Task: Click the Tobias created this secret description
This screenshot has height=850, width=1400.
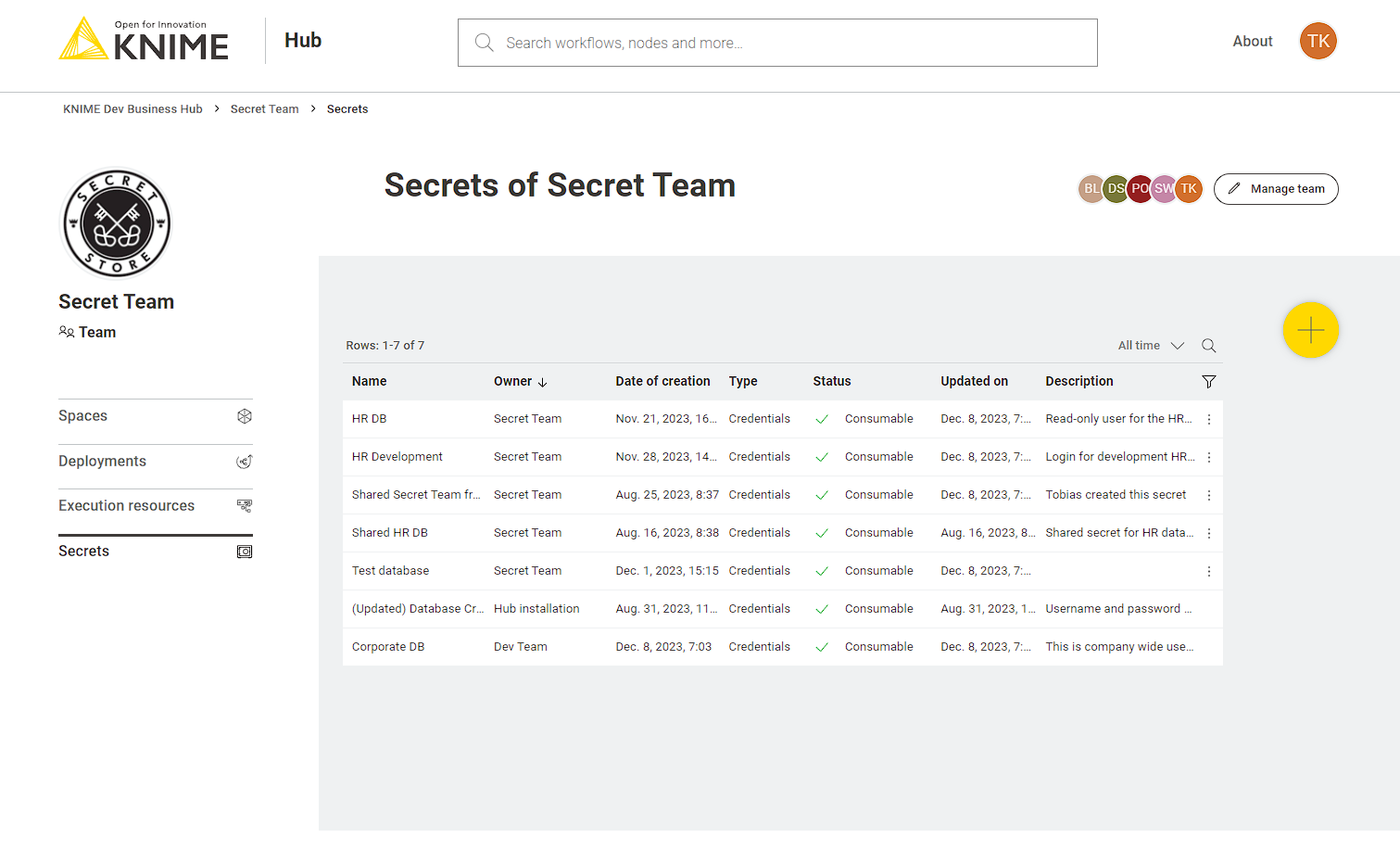Action: point(1116,495)
